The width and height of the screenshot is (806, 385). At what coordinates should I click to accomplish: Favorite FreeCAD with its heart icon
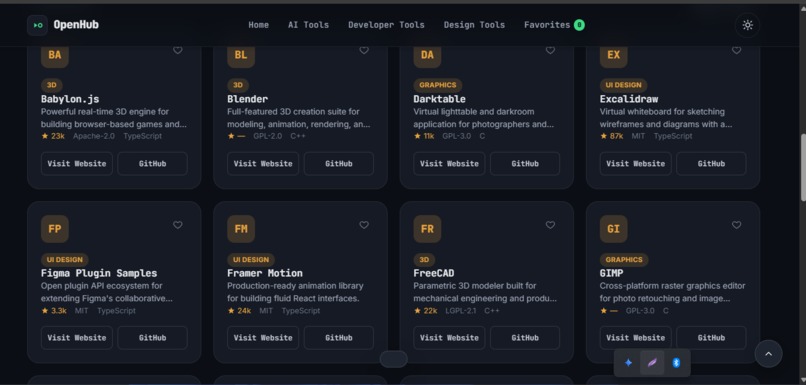pyautogui.click(x=550, y=225)
